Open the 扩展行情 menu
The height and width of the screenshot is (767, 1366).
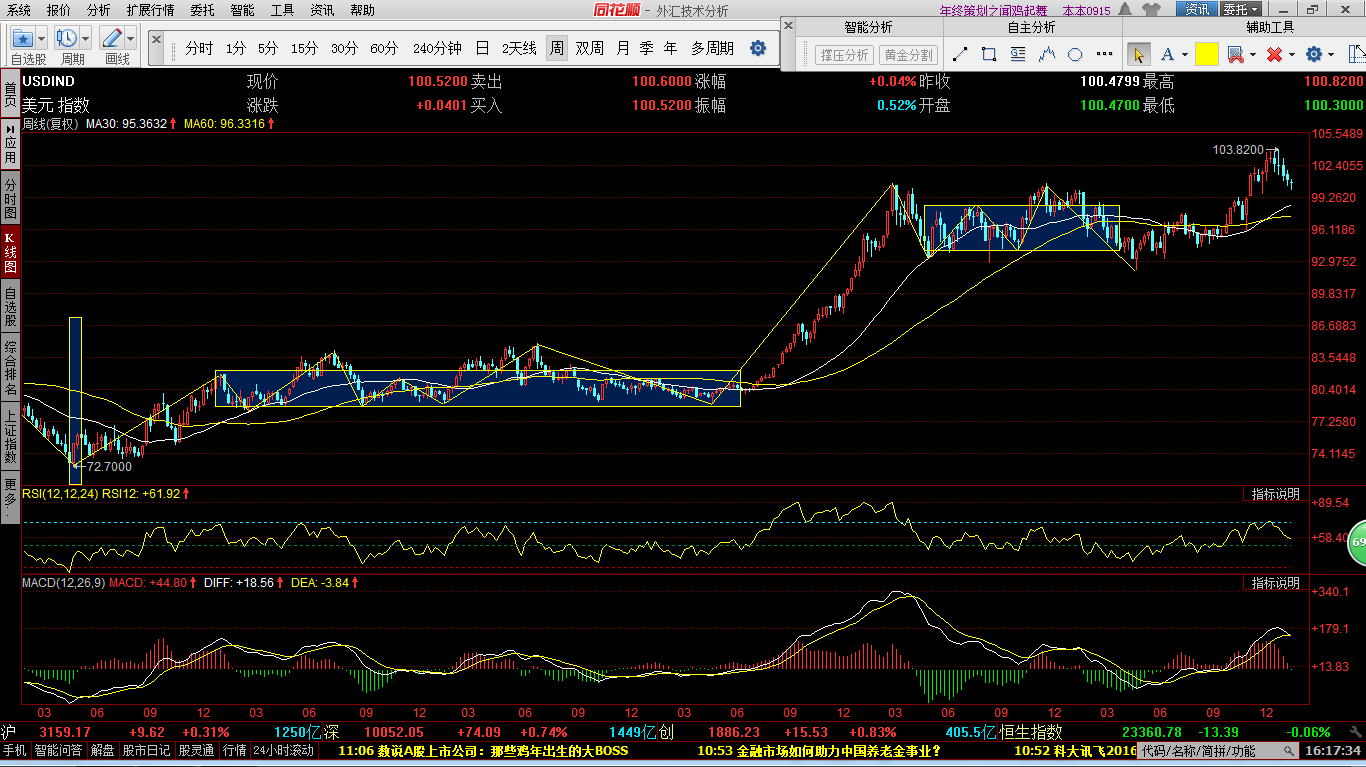pos(150,10)
